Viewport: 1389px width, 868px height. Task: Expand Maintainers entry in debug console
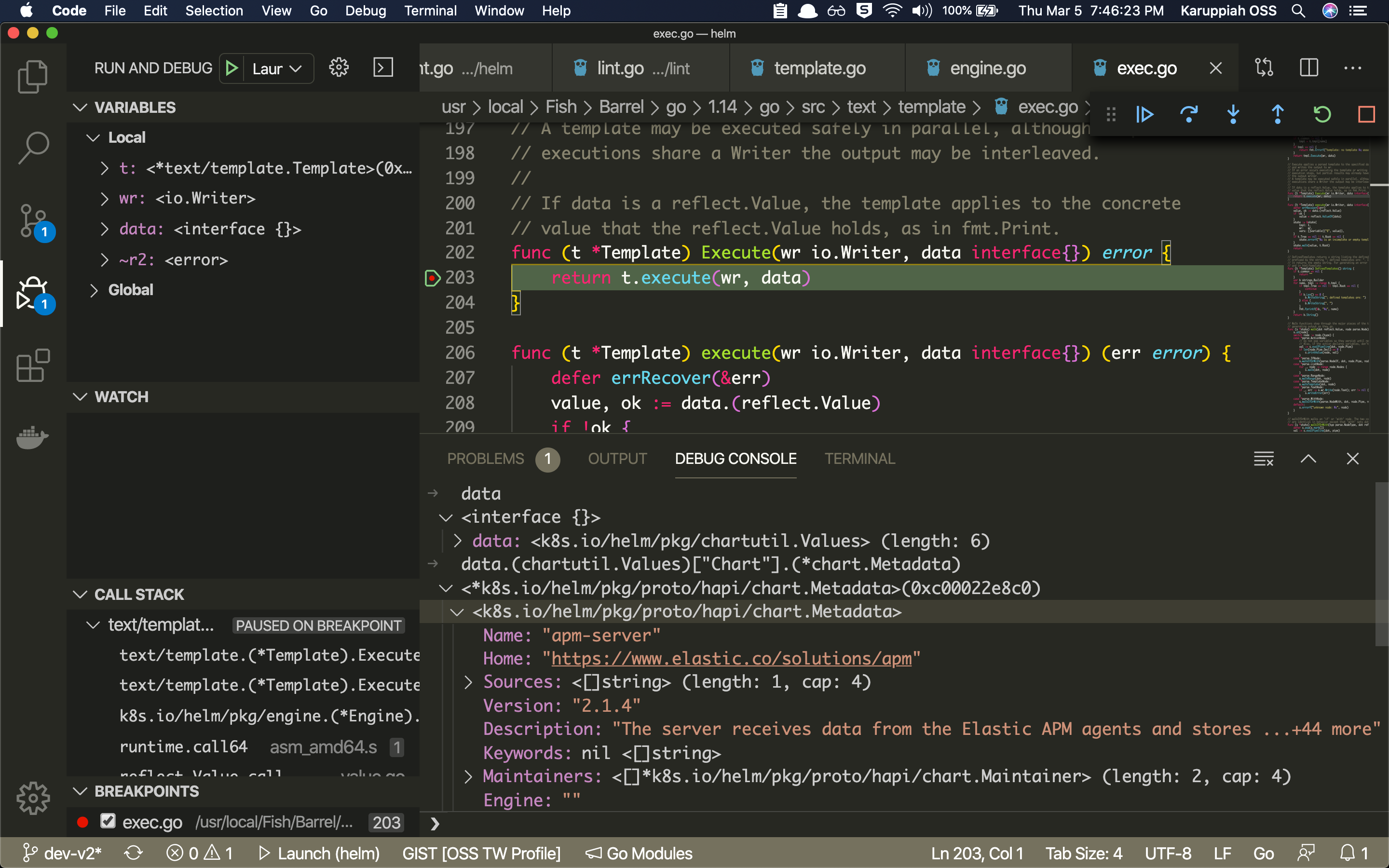[x=468, y=777]
